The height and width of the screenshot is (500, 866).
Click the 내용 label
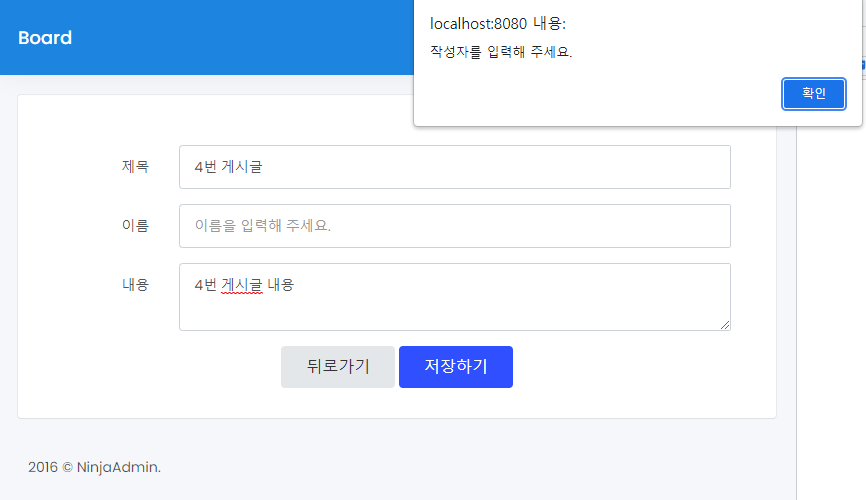coord(135,285)
